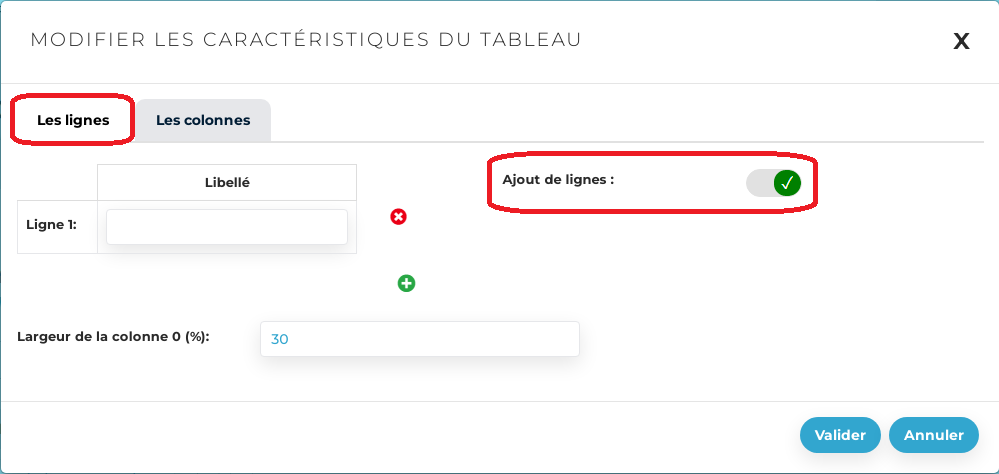Click the value 30 in the width field
This screenshot has height=474, width=999.
[280, 340]
